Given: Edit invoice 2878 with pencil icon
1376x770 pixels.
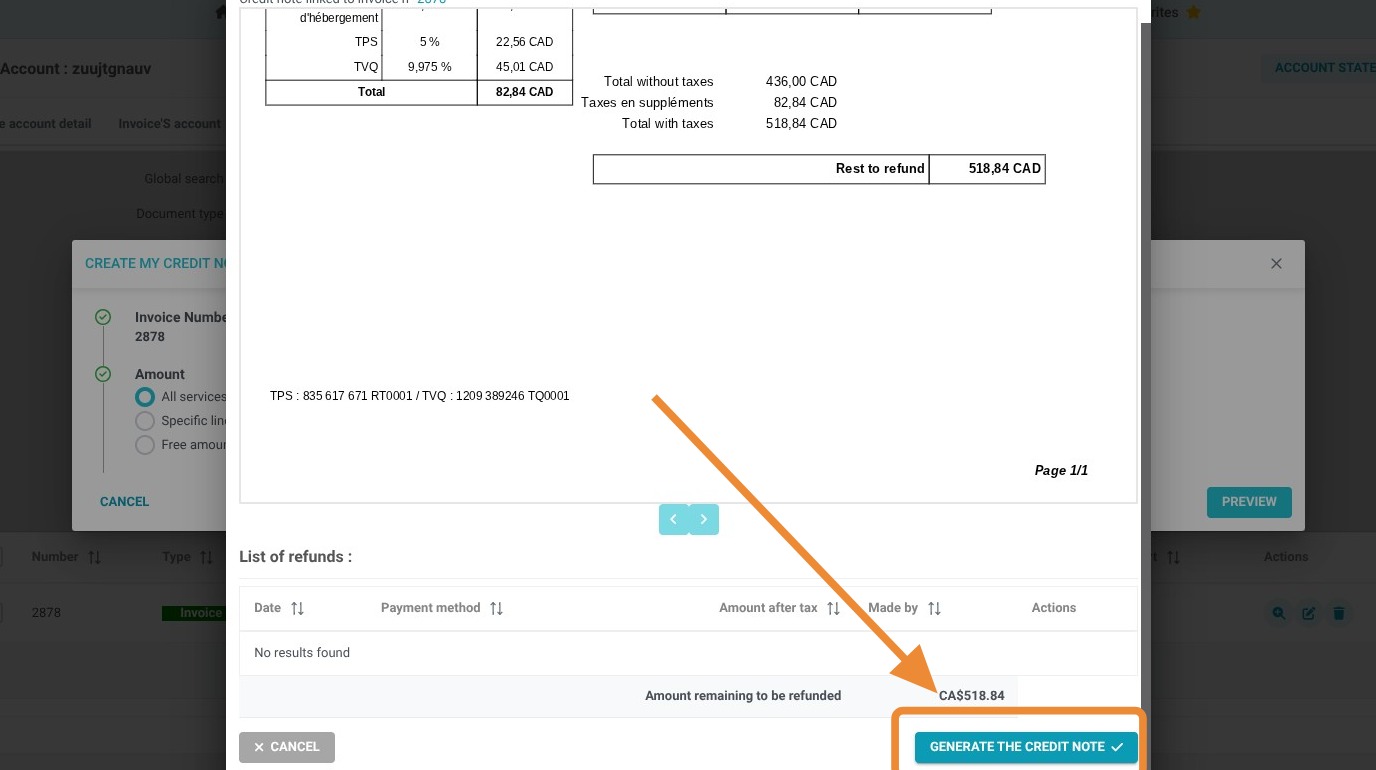Looking at the screenshot, I should tap(1309, 613).
